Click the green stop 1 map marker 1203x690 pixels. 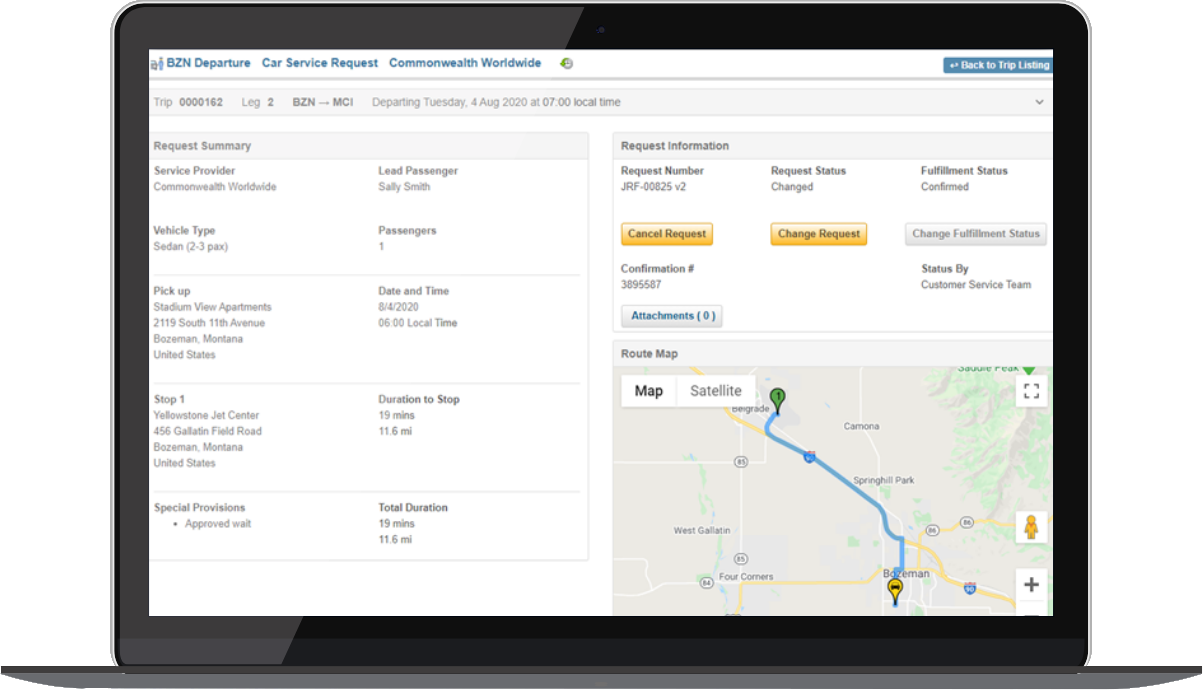778,398
